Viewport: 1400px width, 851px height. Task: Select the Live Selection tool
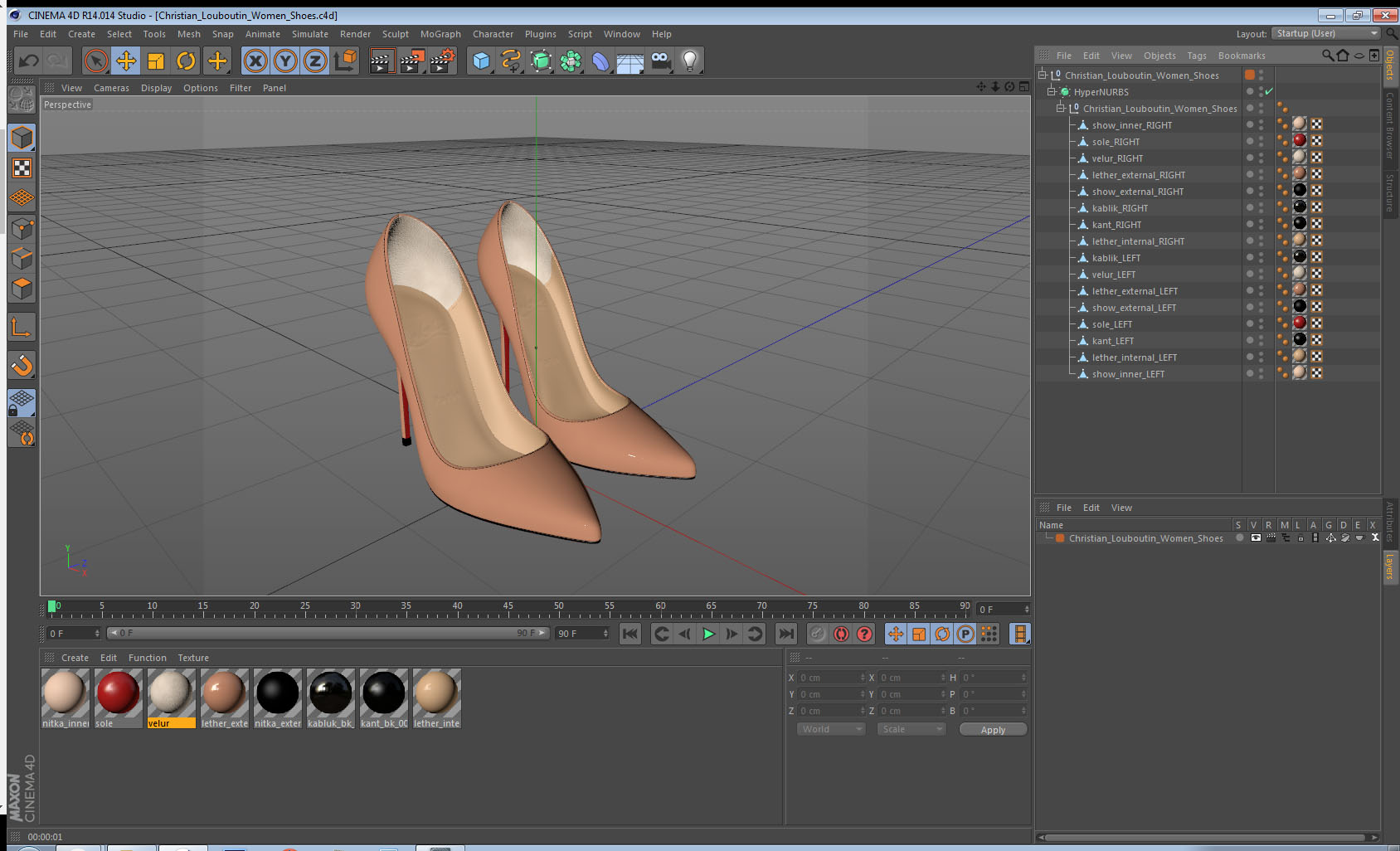point(96,61)
